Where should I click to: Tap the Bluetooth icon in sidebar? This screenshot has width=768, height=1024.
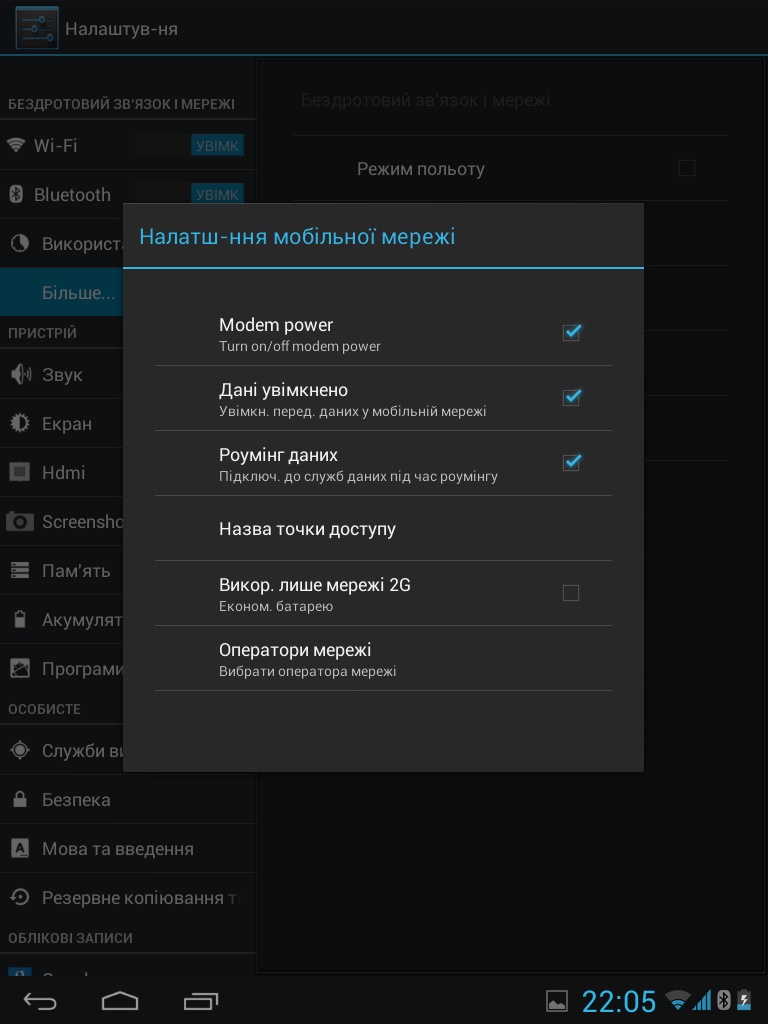tap(16, 194)
